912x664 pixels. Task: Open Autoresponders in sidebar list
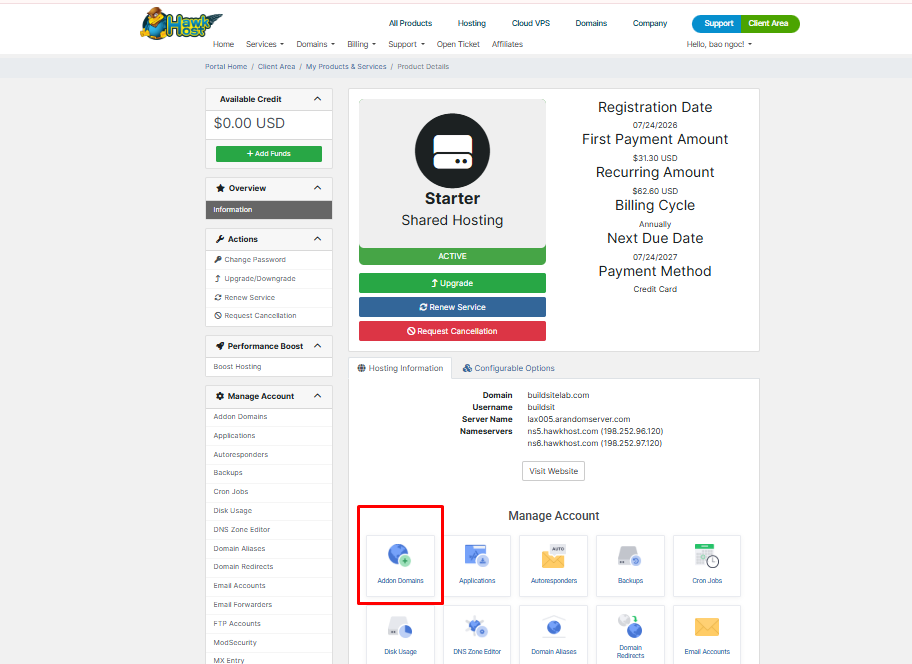(269, 455)
